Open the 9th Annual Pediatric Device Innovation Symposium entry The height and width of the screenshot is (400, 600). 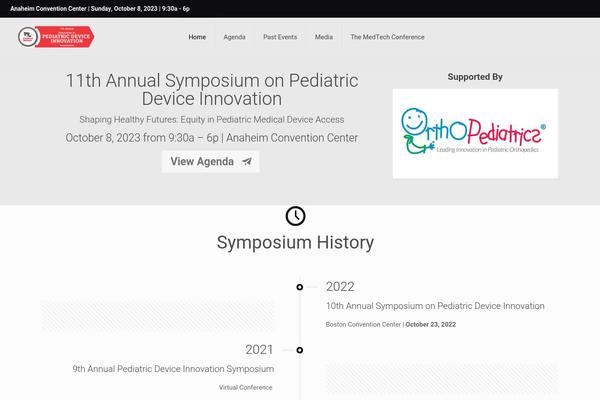(173, 369)
